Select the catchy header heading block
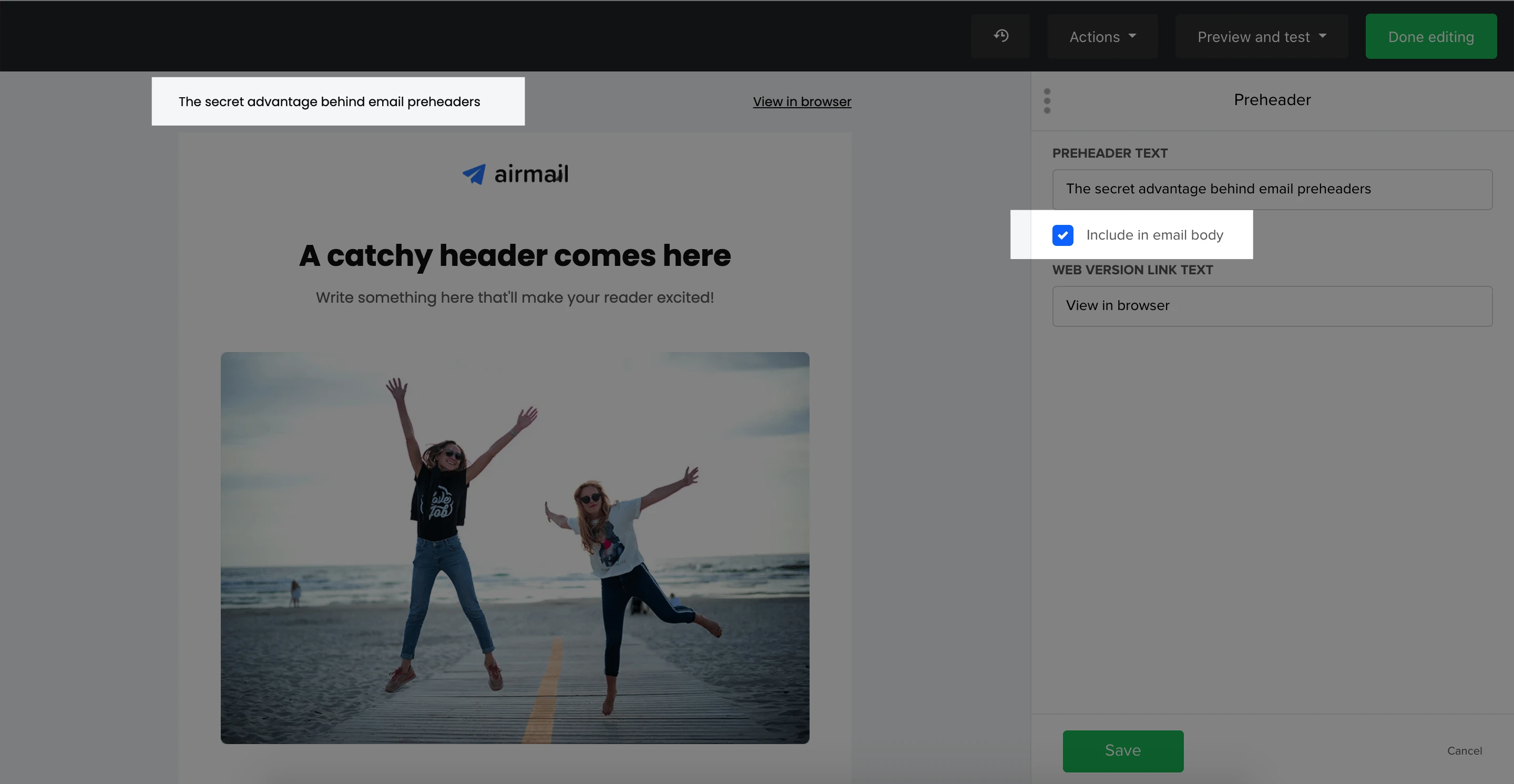This screenshot has height=784, width=1514. click(515, 255)
